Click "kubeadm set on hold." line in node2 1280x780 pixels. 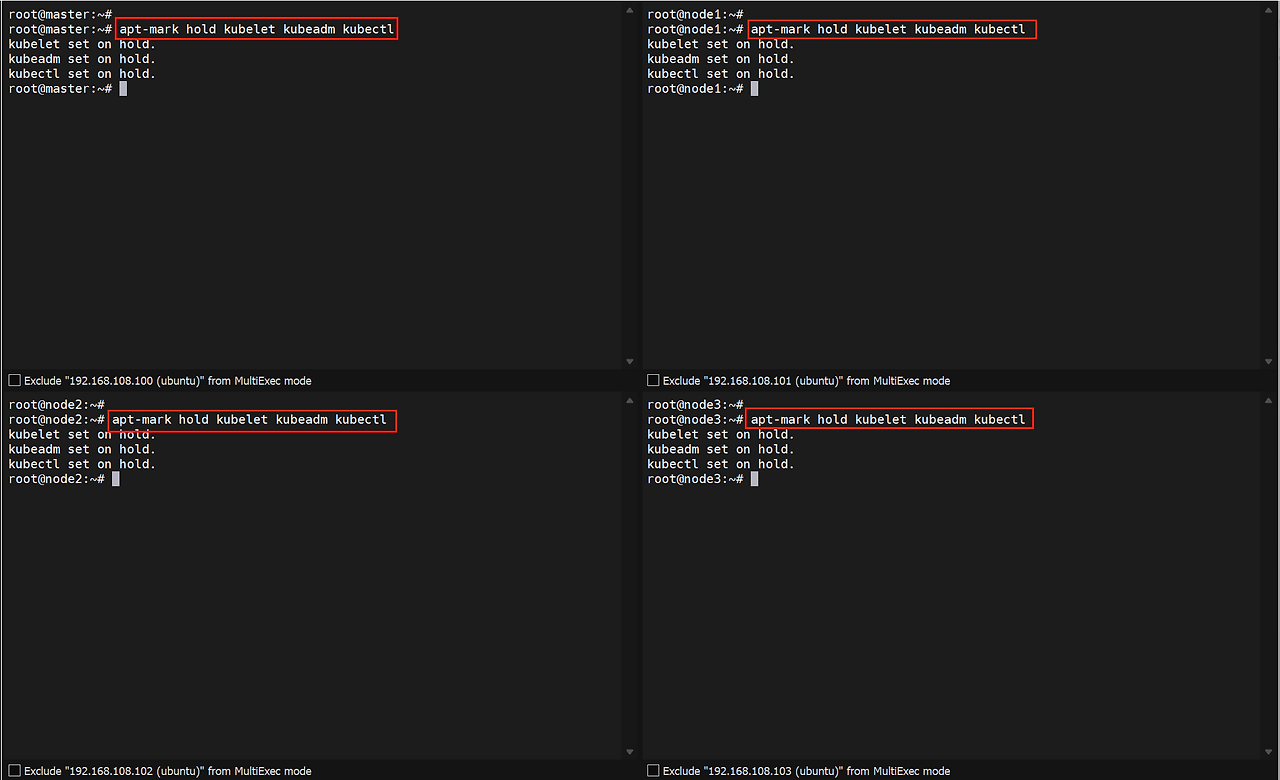click(x=82, y=449)
